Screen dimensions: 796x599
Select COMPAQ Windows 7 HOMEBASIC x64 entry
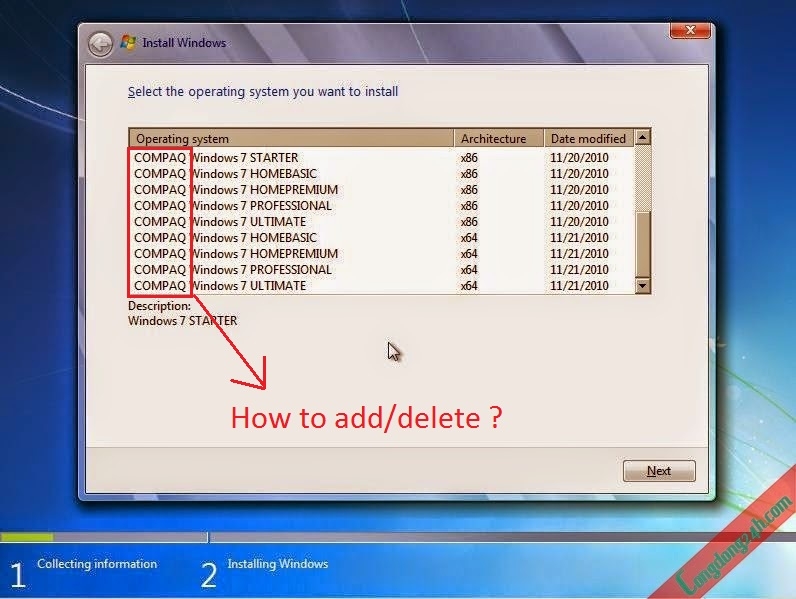click(x=382, y=238)
